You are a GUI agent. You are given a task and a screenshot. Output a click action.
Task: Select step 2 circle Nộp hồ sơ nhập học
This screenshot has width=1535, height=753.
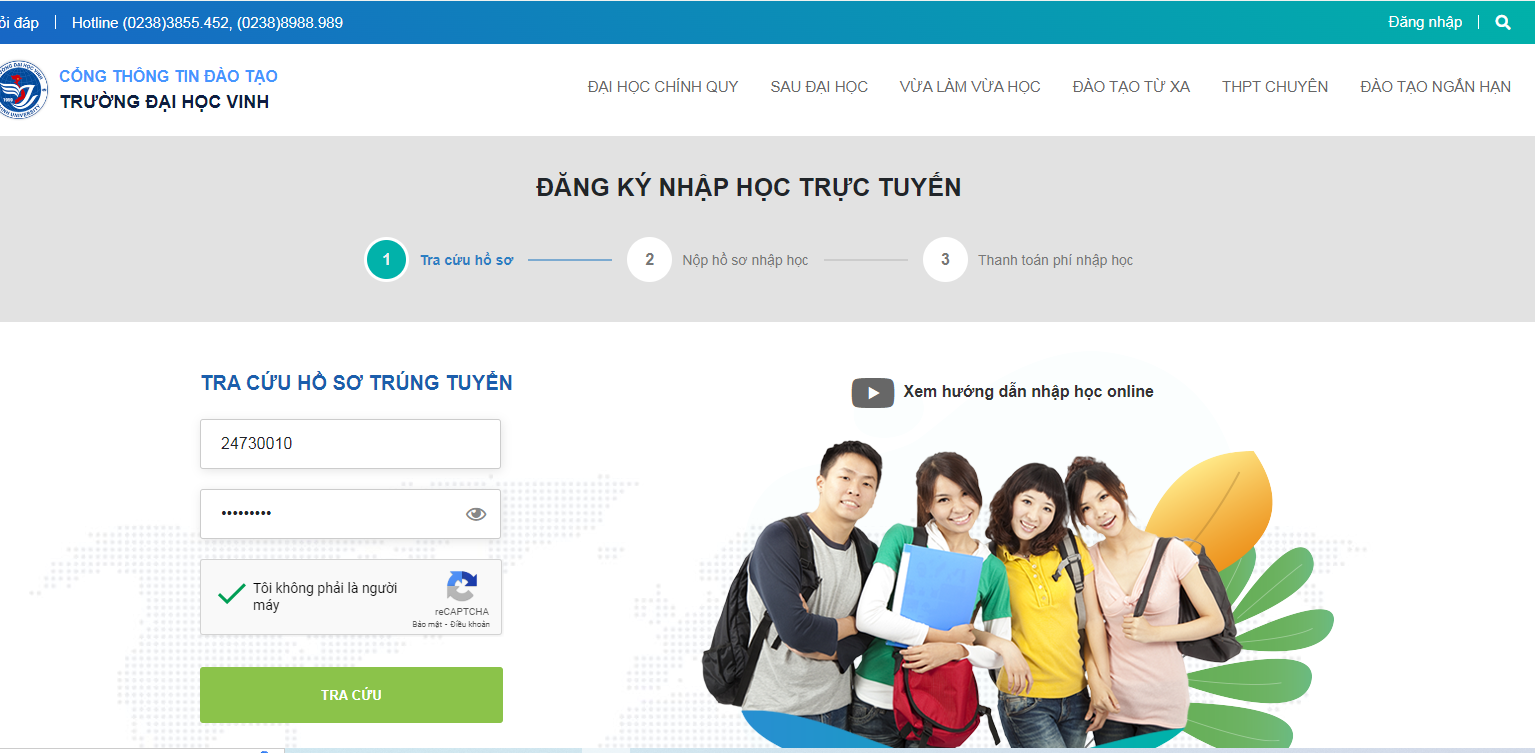click(649, 260)
